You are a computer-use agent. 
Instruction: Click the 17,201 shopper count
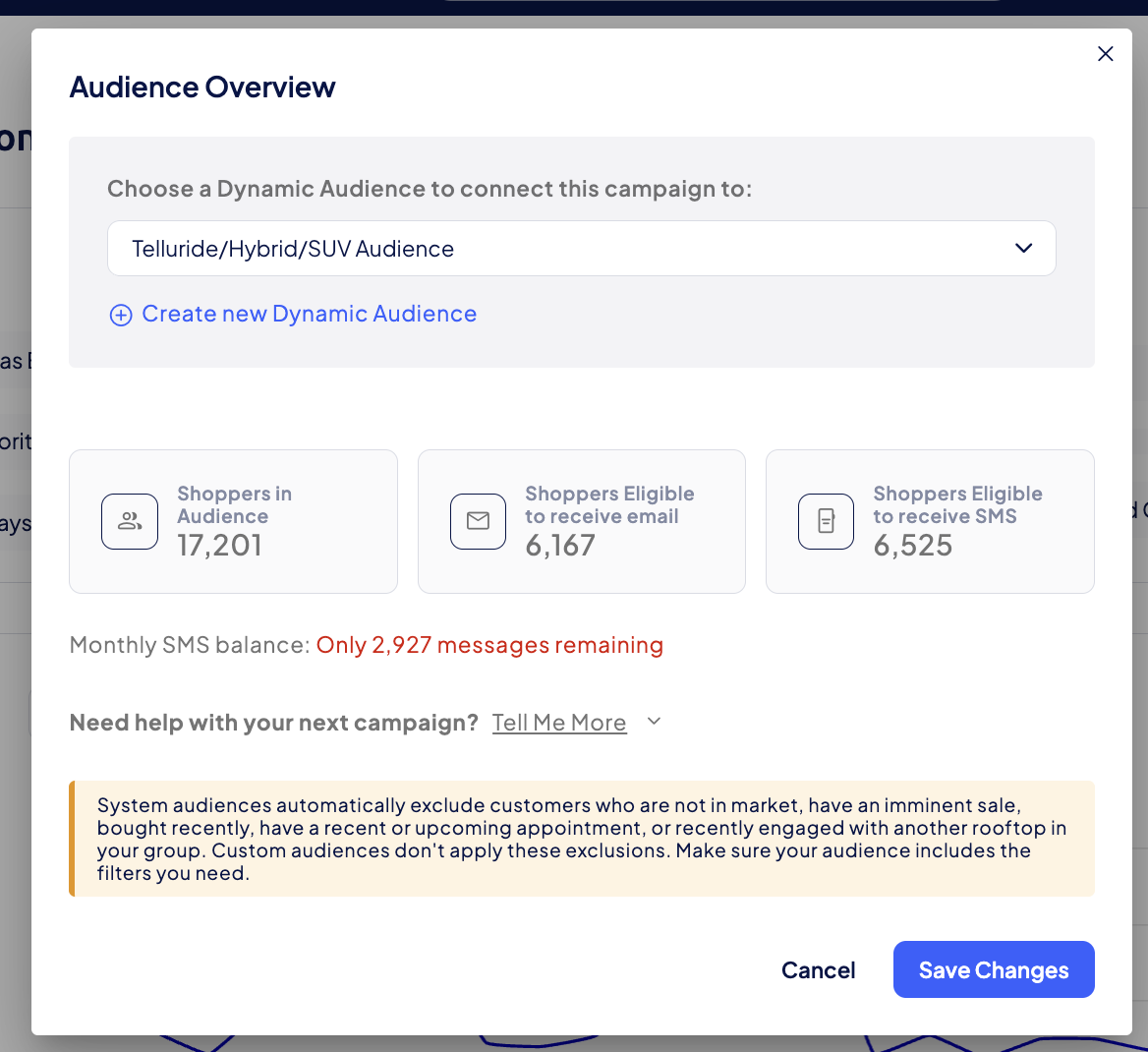coord(219,546)
